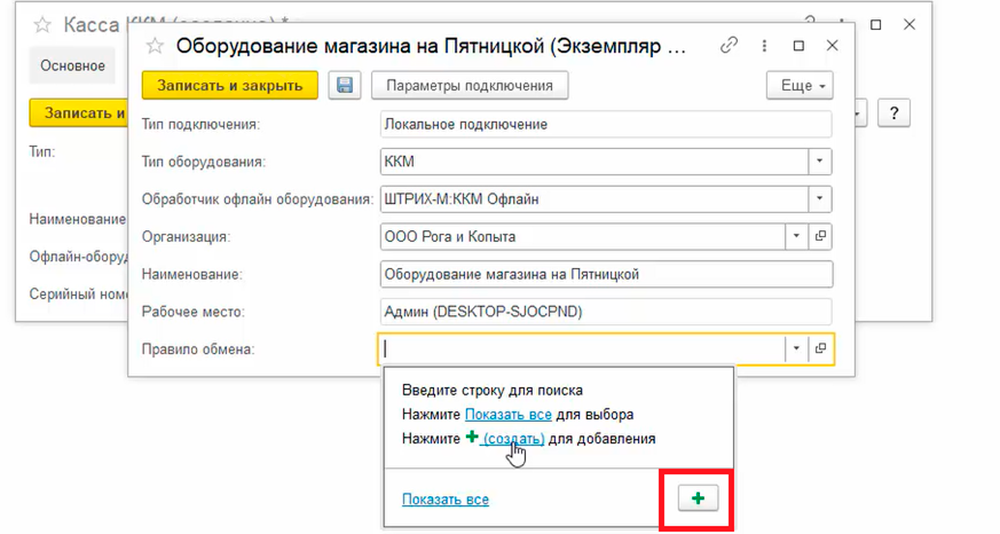Viewport: 1000px width, 534px height.
Task: Click the (создать) link in the popup
Action: (513, 438)
